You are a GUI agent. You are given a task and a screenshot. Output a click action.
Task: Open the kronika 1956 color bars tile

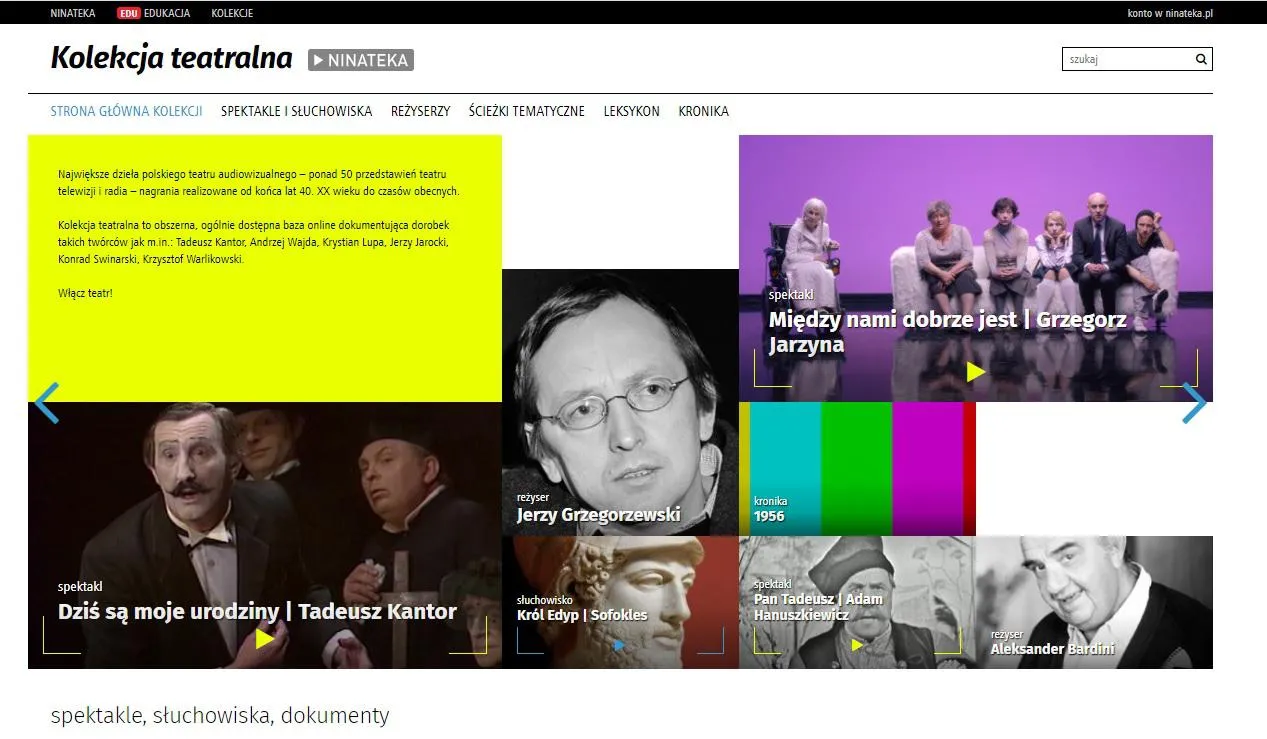point(857,469)
